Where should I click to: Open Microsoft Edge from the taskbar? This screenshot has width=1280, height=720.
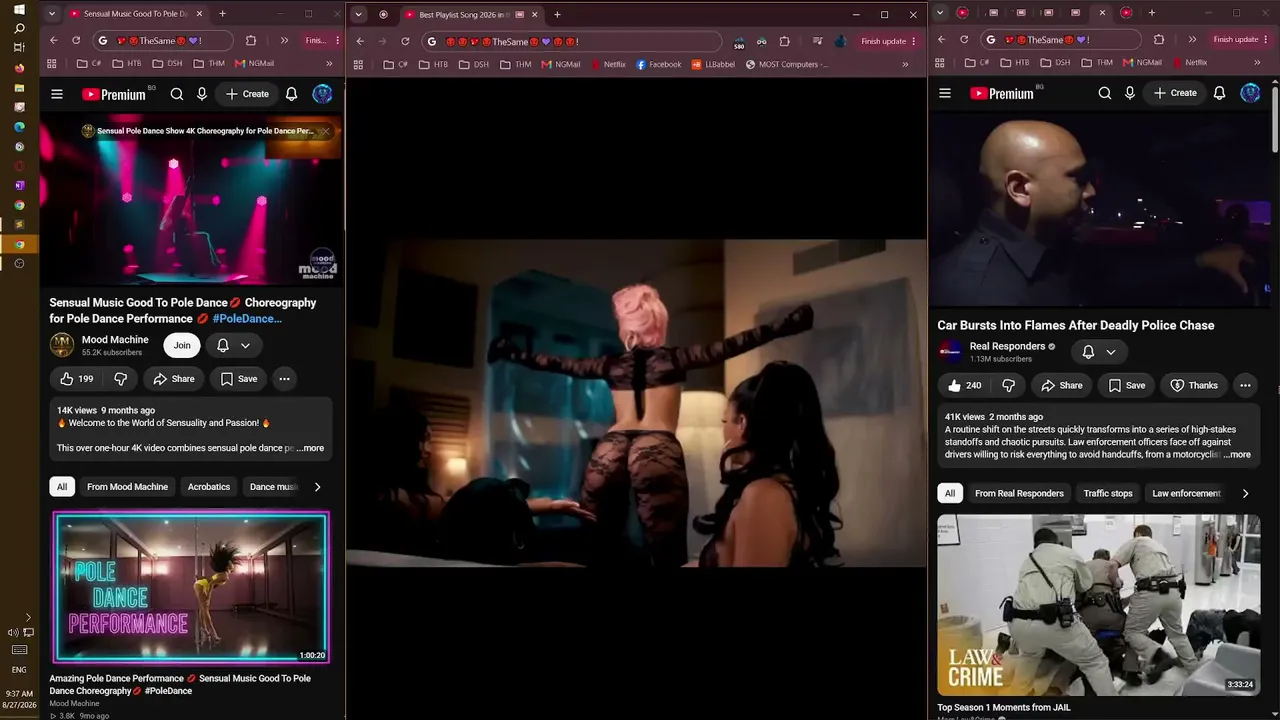click(19, 127)
